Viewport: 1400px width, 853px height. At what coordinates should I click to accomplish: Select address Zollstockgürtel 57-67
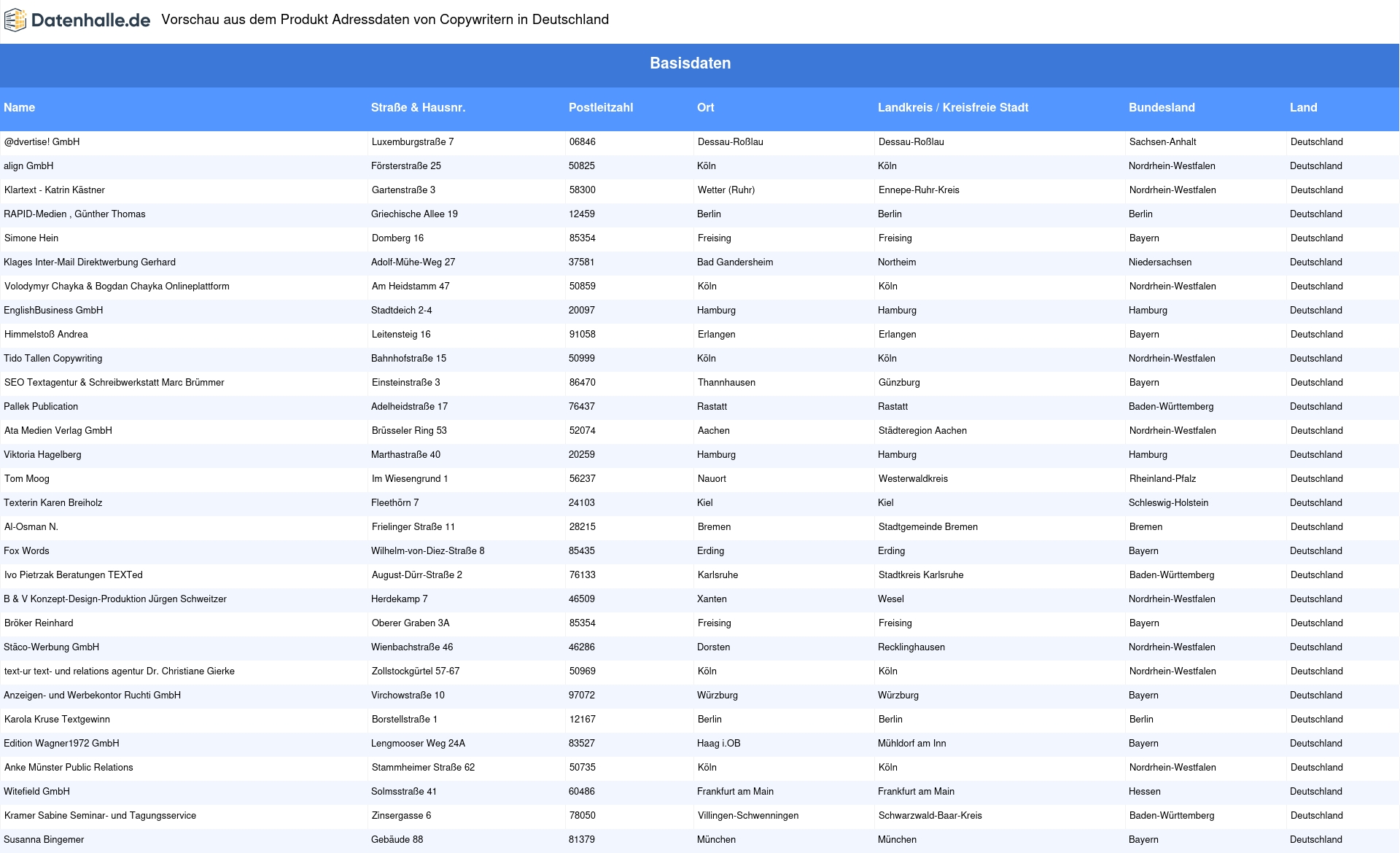416,671
